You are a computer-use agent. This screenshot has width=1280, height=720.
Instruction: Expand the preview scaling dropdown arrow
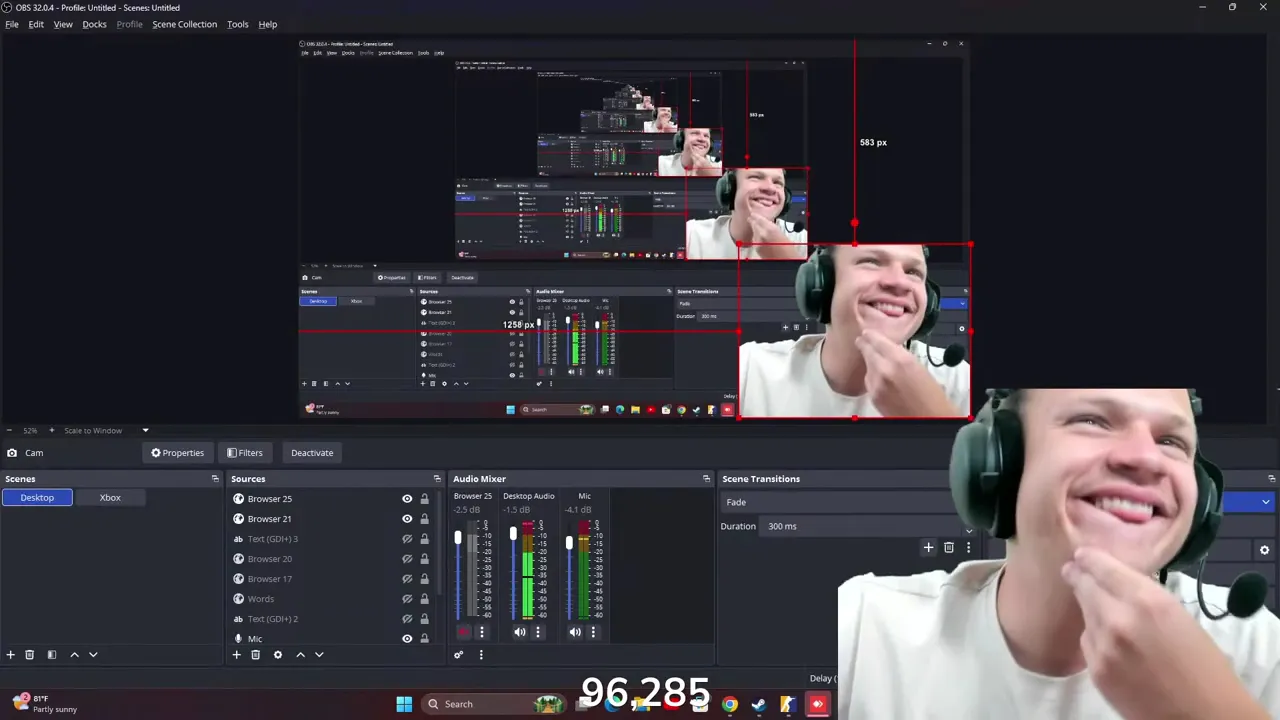[x=145, y=431]
